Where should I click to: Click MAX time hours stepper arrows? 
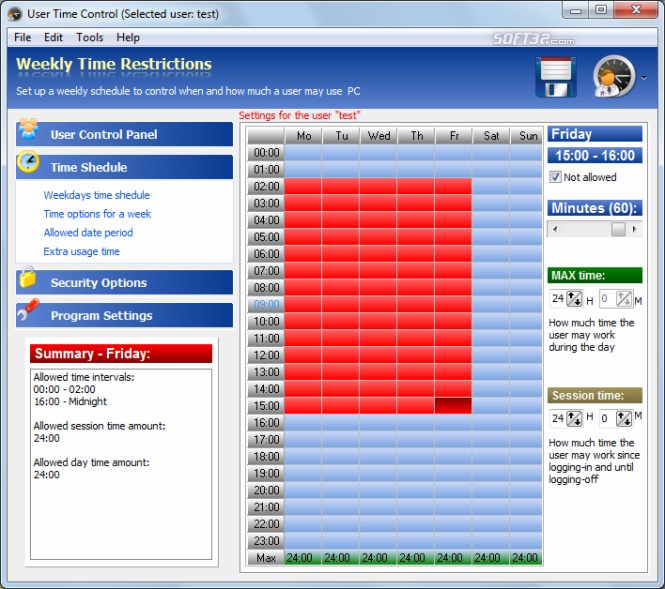pos(575,299)
